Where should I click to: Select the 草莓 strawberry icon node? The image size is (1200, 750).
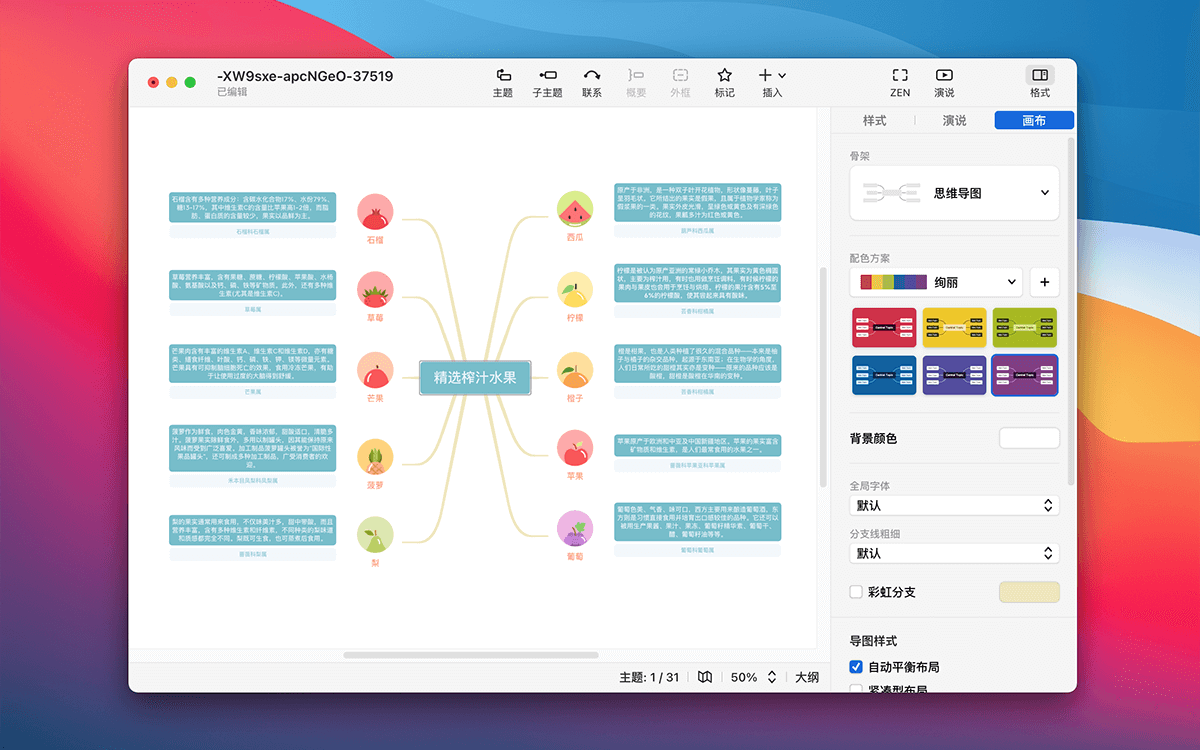pyautogui.click(x=375, y=289)
